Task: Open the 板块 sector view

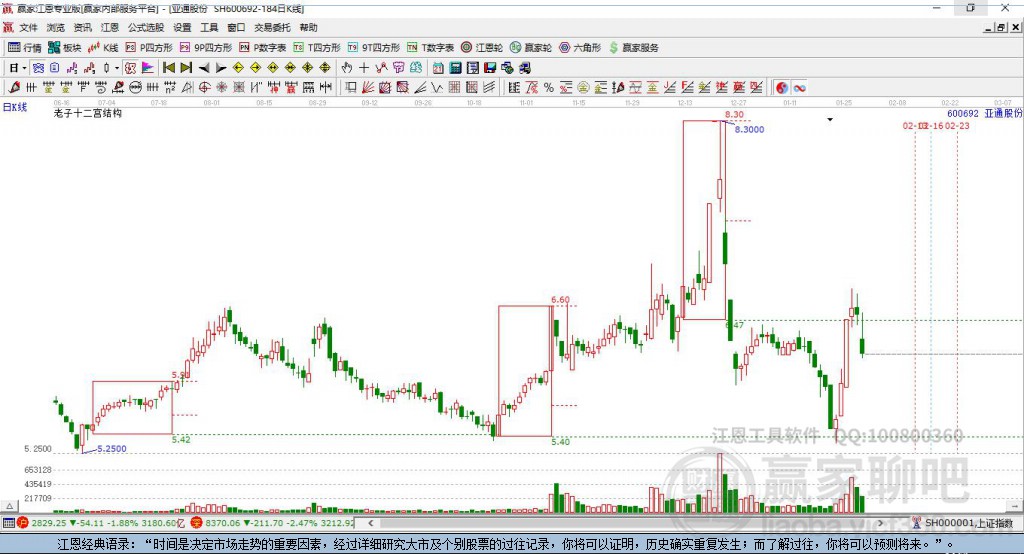Action: [x=64, y=48]
